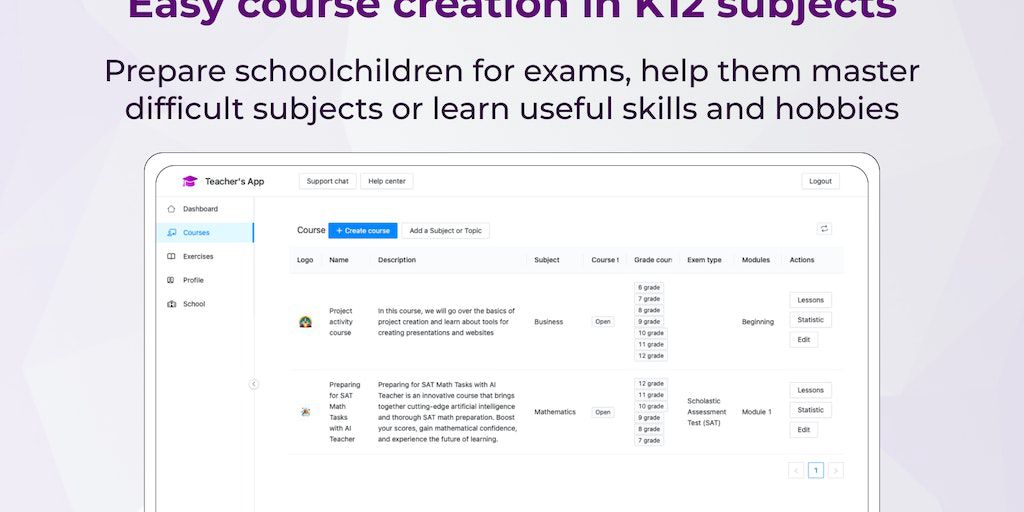Click the Modules column header
This screenshot has height=512, width=1024.
click(x=756, y=260)
